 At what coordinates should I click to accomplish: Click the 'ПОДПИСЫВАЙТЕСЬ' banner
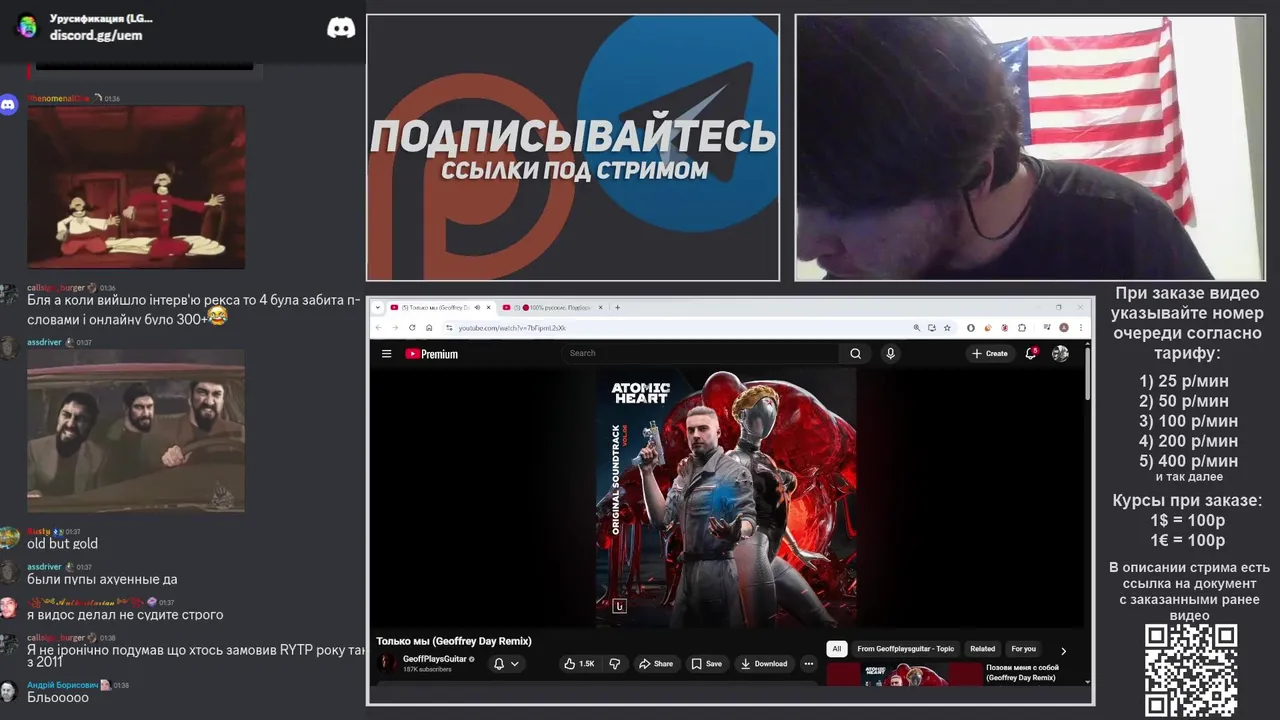(573, 136)
